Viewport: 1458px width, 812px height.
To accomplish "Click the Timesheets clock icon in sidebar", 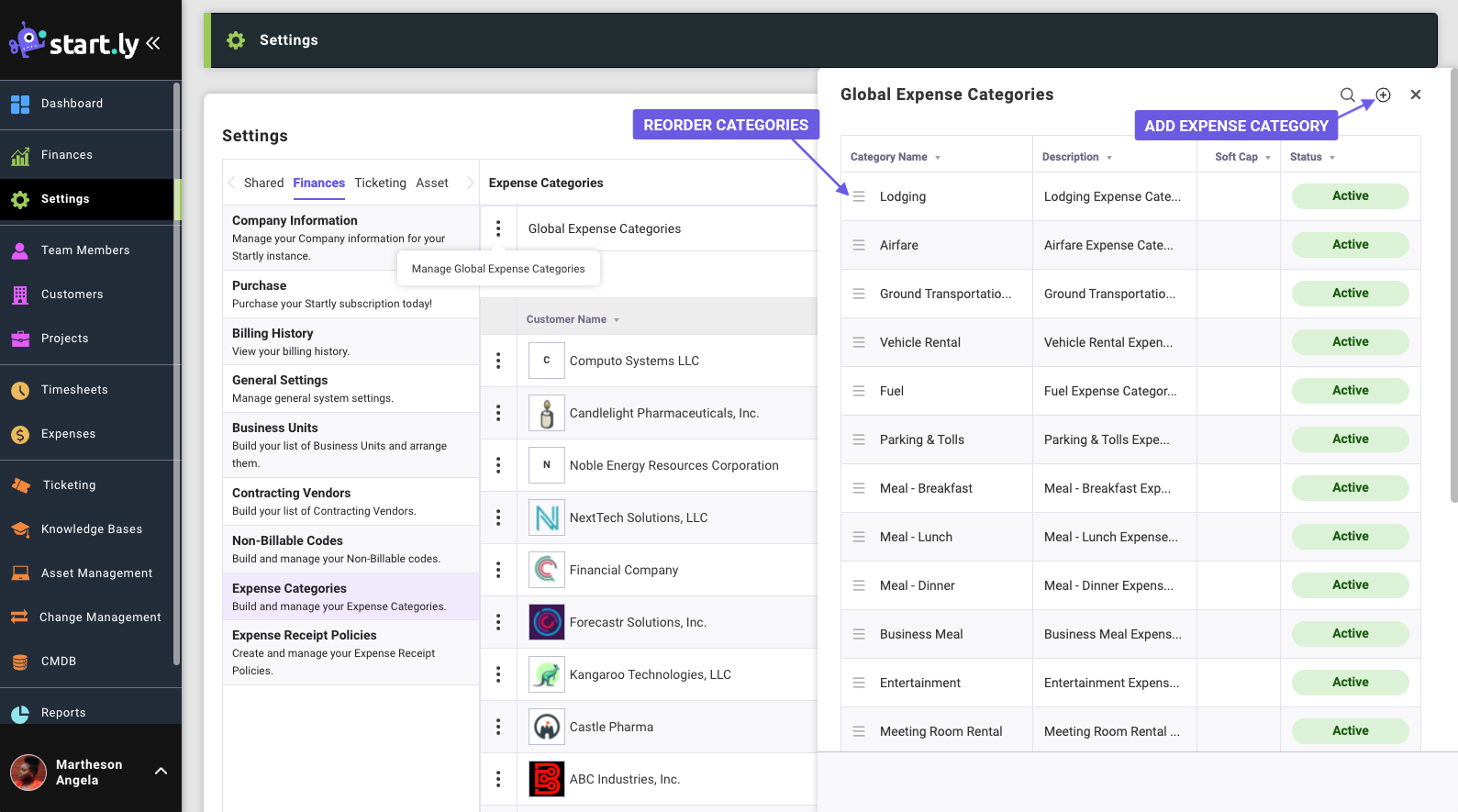I will point(20,390).
